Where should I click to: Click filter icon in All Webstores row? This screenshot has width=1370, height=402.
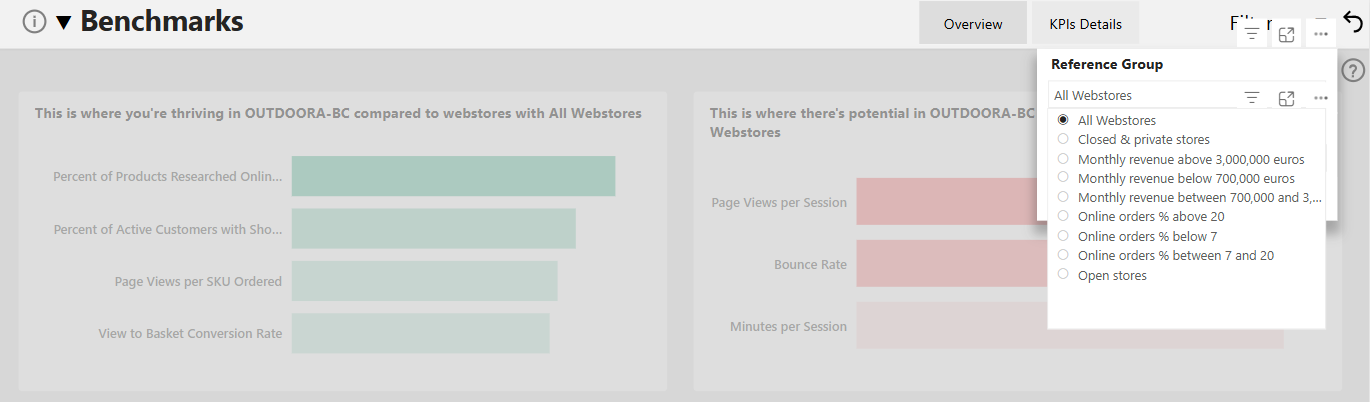1252,97
